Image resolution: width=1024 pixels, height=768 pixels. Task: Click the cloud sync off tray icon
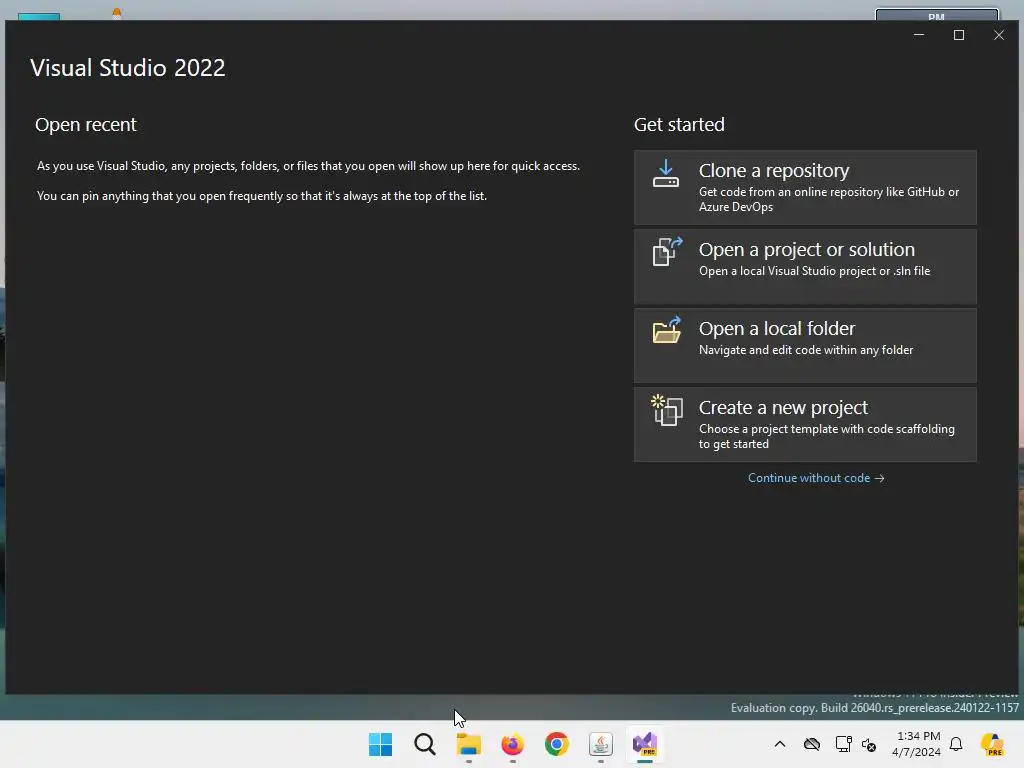coord(812,744)
